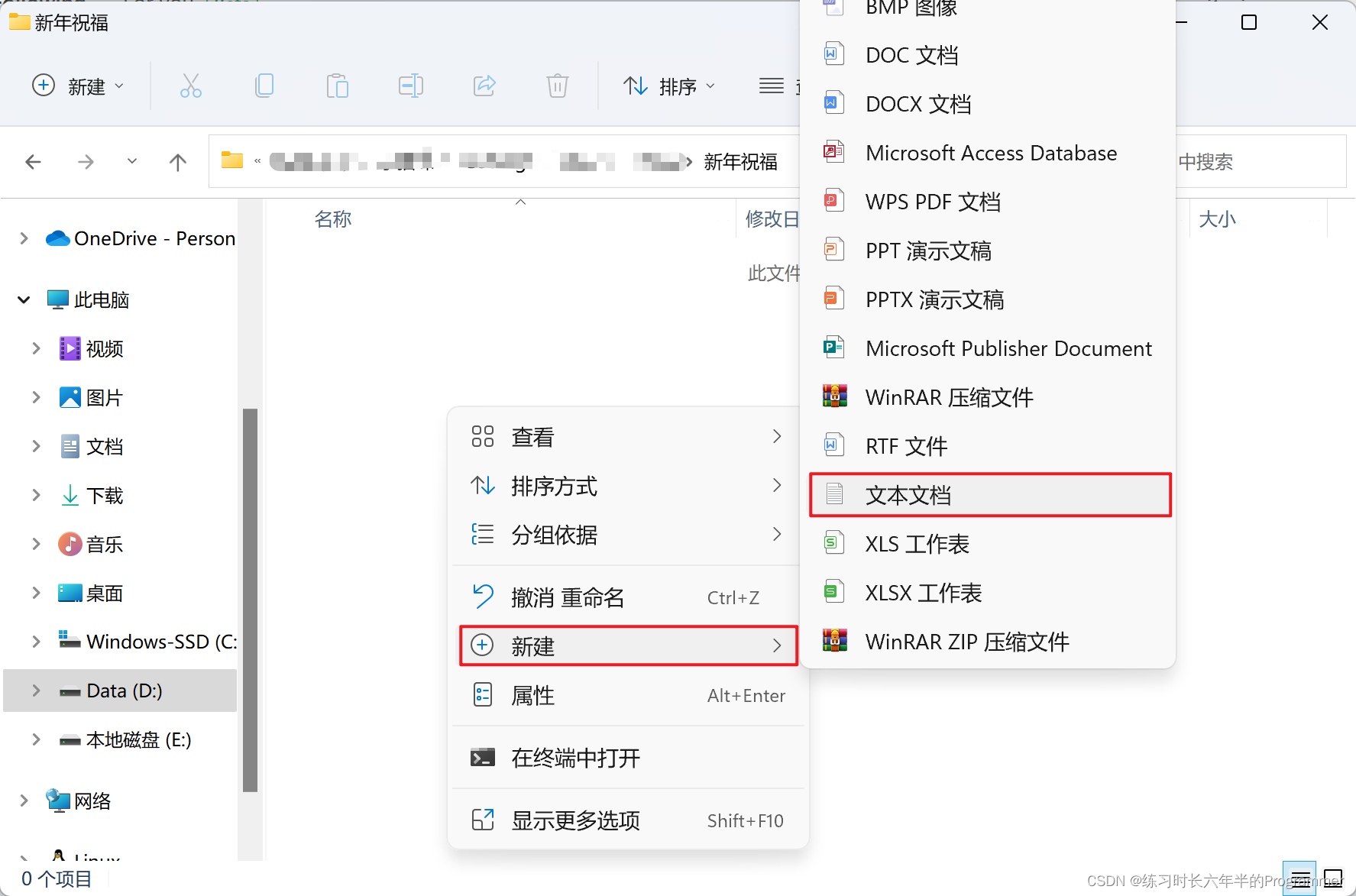Create a Microsoft Access Database

point(989,153)
